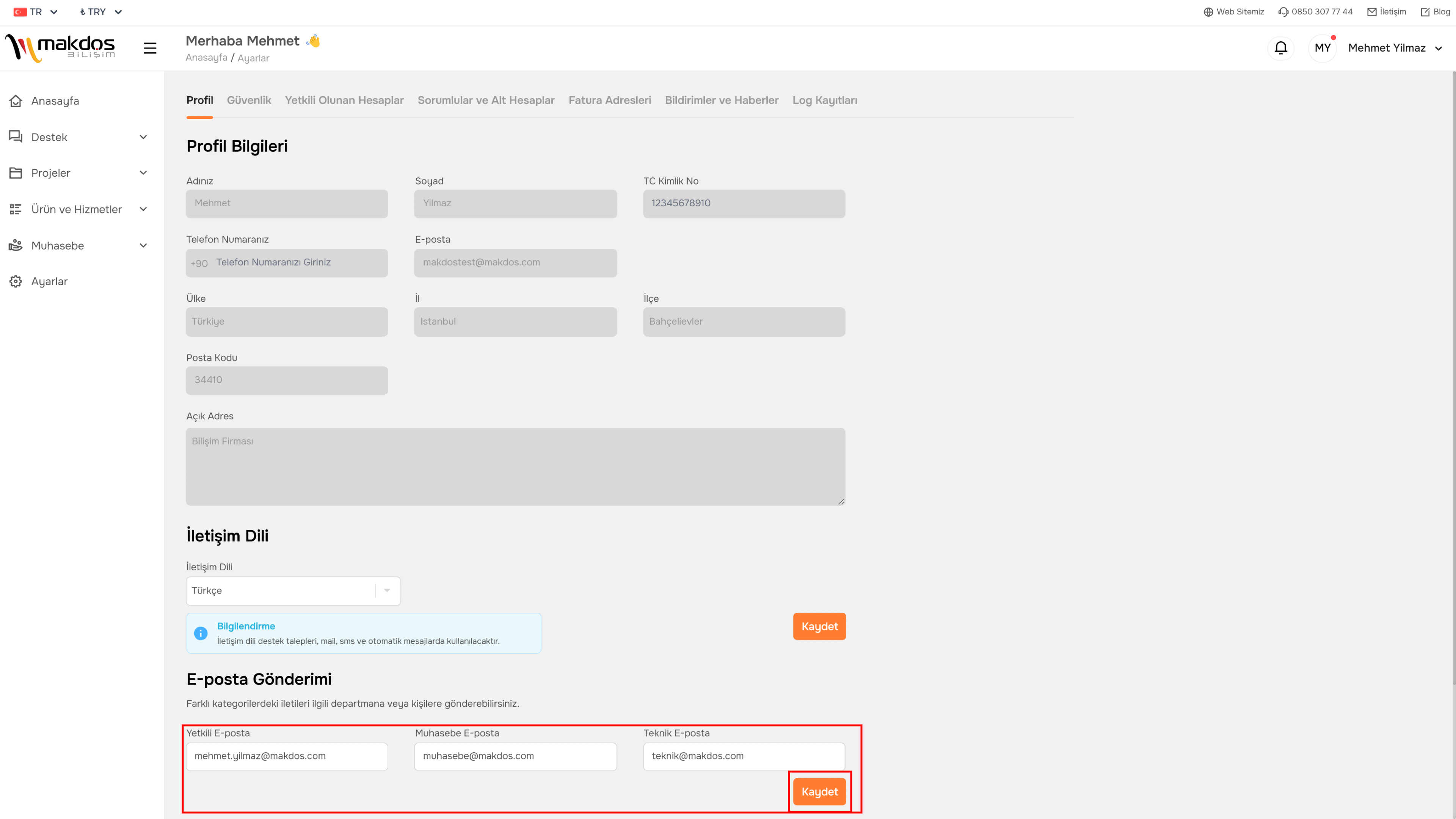Click the Açık Adres resize handle
This screenshot has width=1456, height=819.
(x=841, y=501)
